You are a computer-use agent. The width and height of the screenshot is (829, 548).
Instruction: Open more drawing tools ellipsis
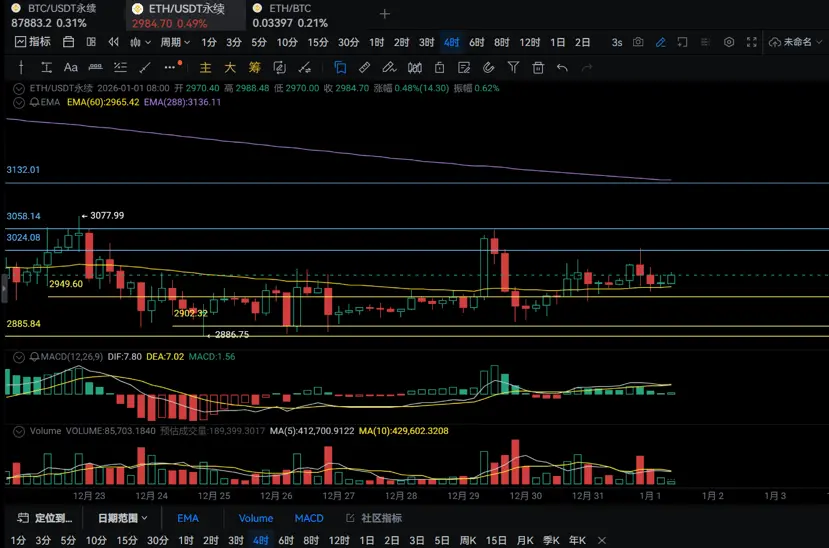(x=170, y=67)
